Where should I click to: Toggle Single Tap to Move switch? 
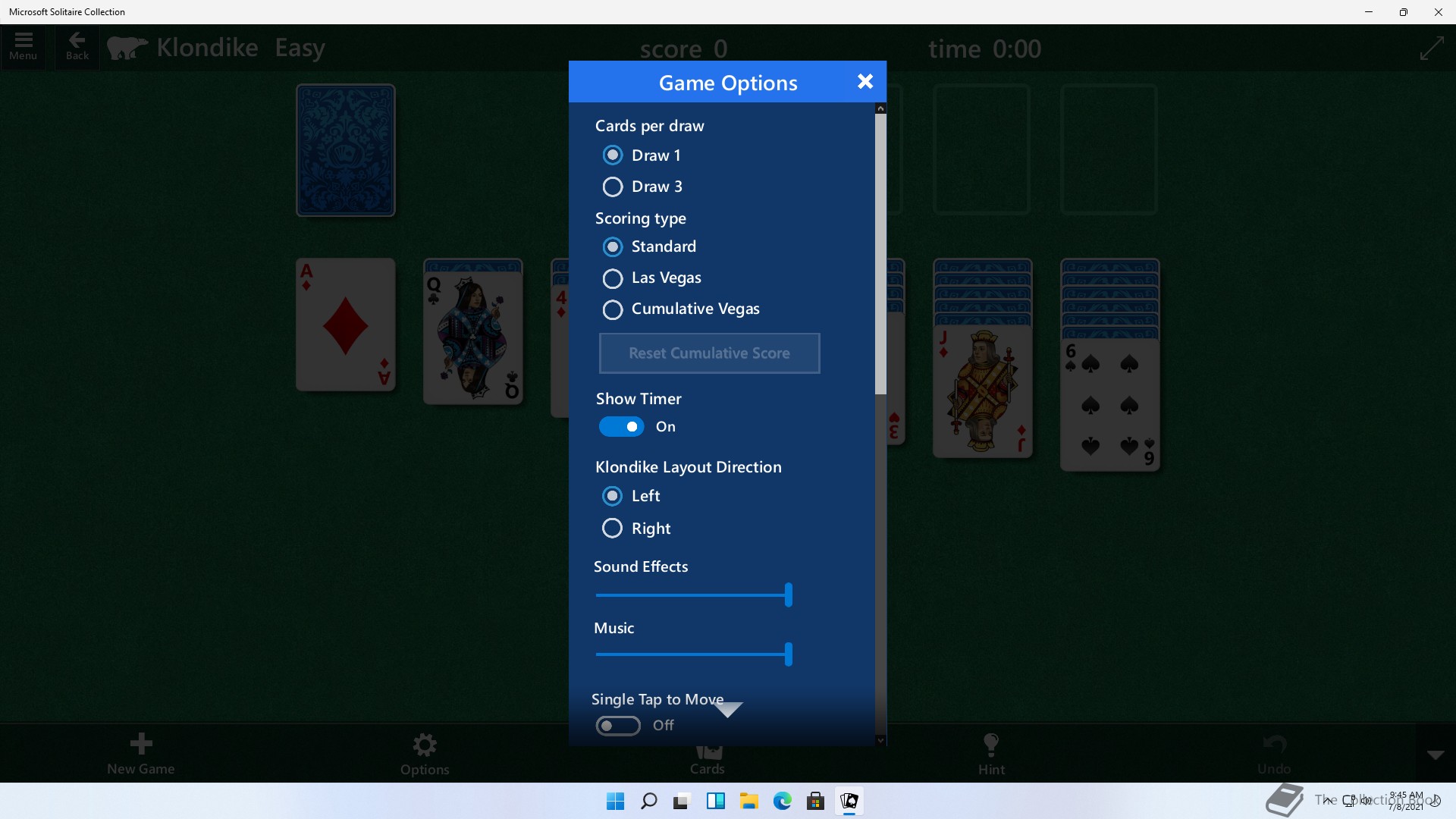coord(618,726)
